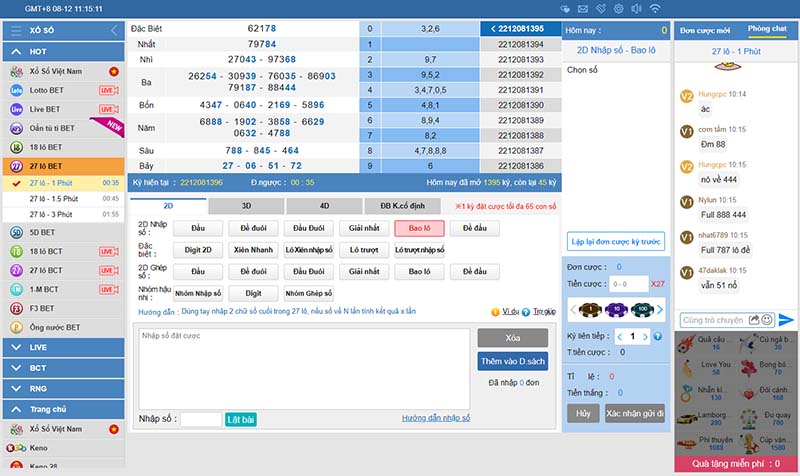The width and height of the screenshot is (800, 476).
Task: Select the Bao lô option in 2D Nhập số
Action: (419, 228)
